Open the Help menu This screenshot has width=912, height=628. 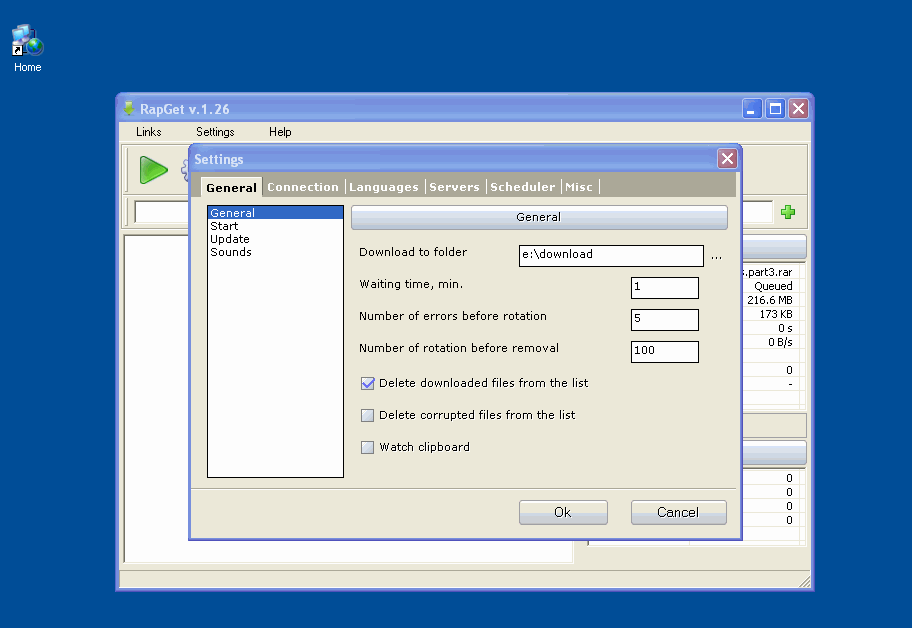(280, 132)
